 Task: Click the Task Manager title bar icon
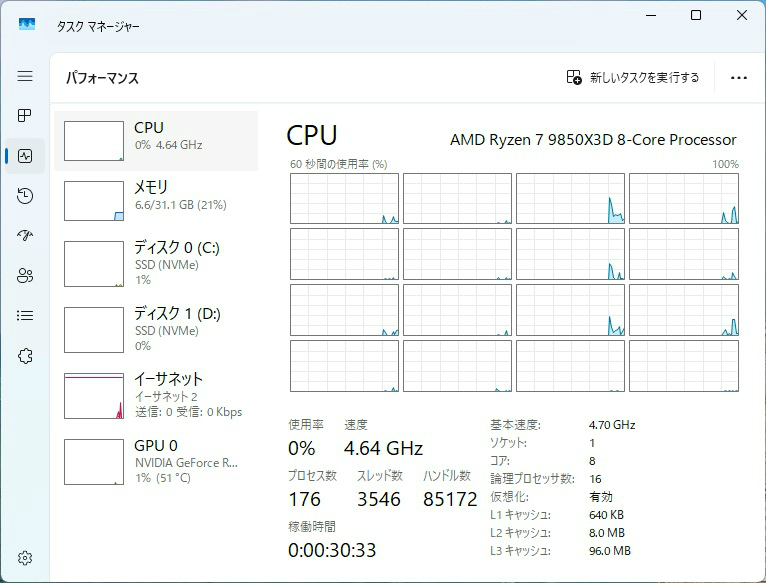point(27,24)
